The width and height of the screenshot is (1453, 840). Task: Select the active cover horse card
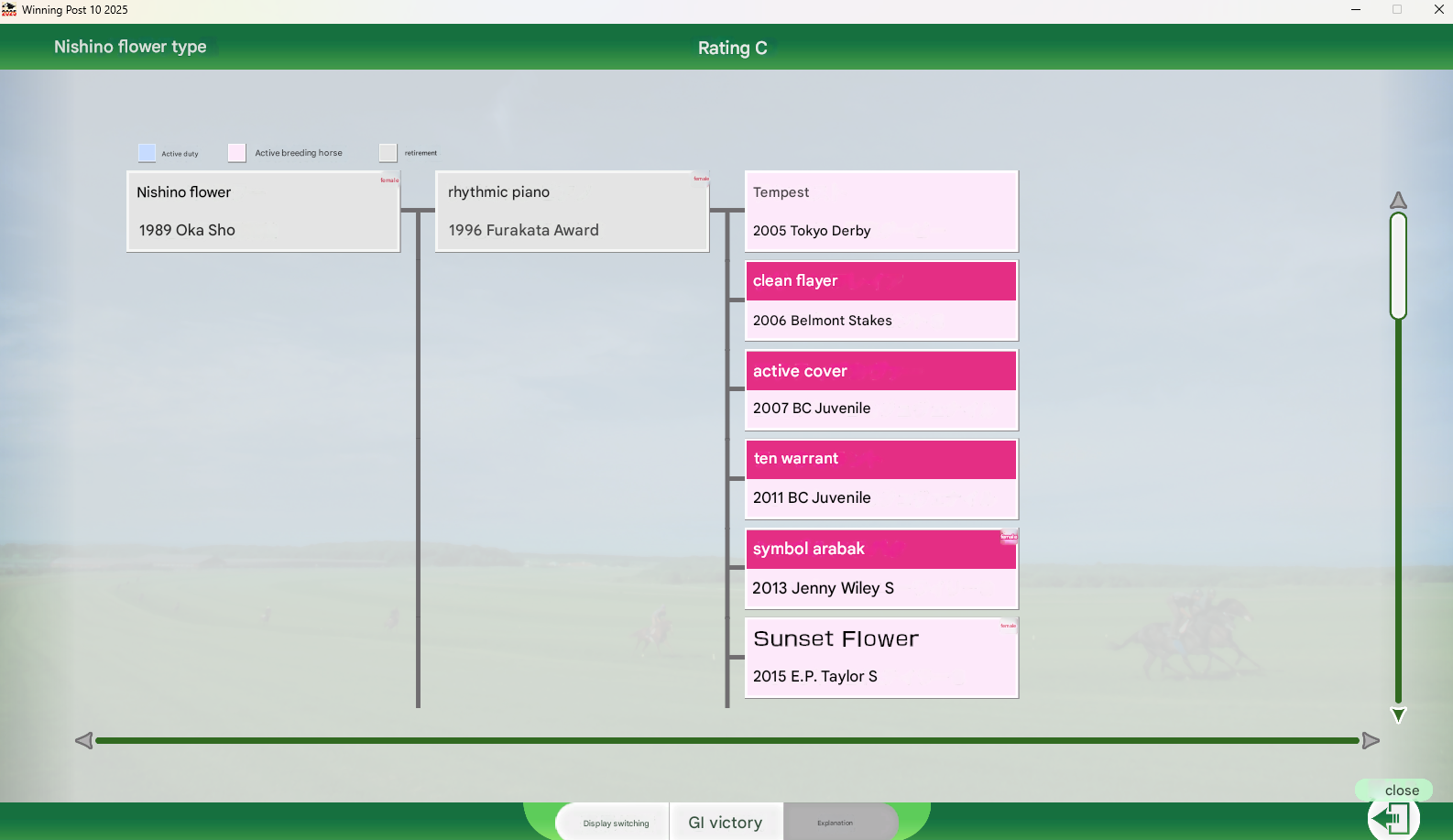(881, 389)
